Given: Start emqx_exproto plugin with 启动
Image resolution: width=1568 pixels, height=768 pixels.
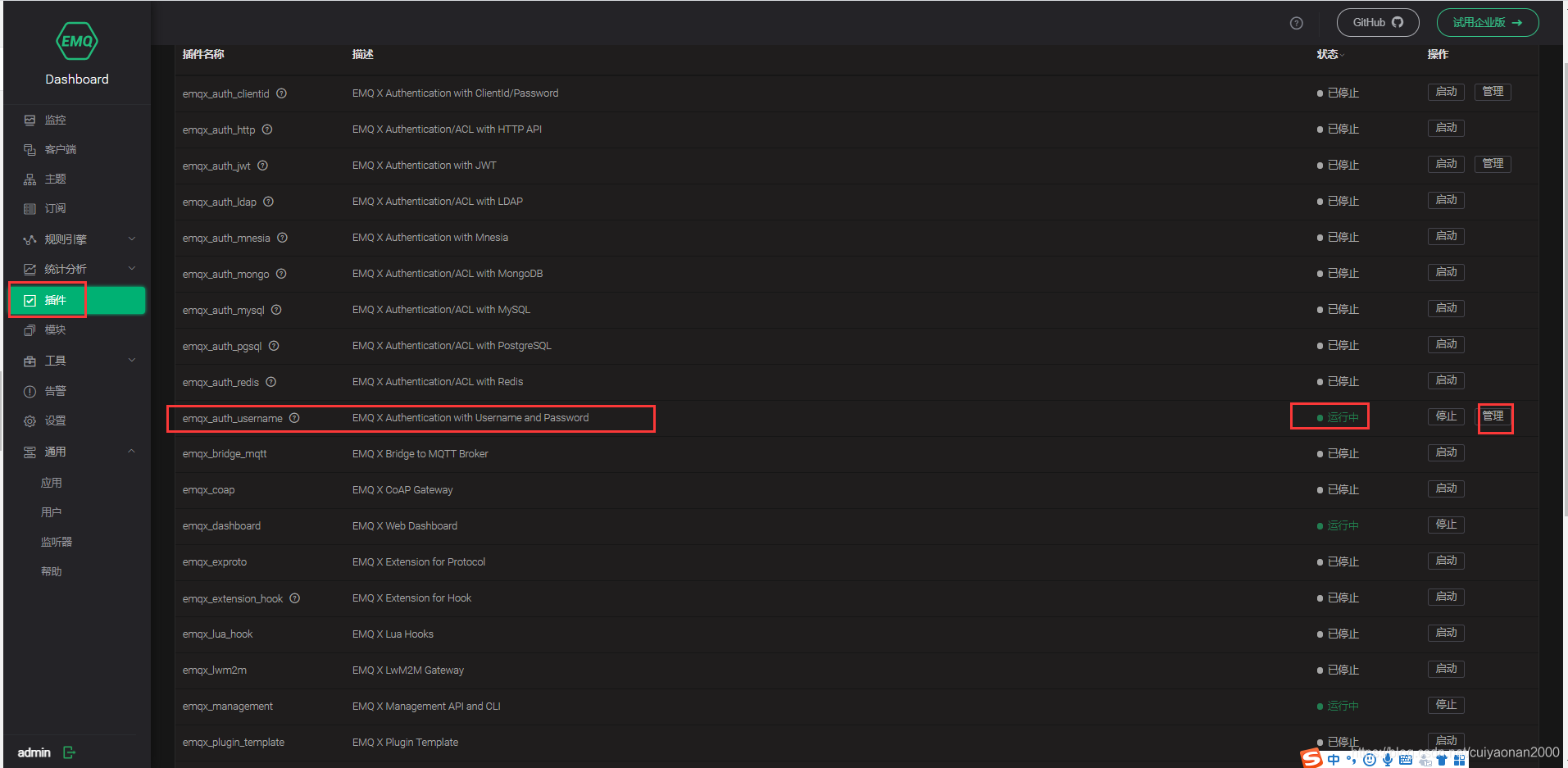Looking at the screenshot, I should (x=1446, y=561).
